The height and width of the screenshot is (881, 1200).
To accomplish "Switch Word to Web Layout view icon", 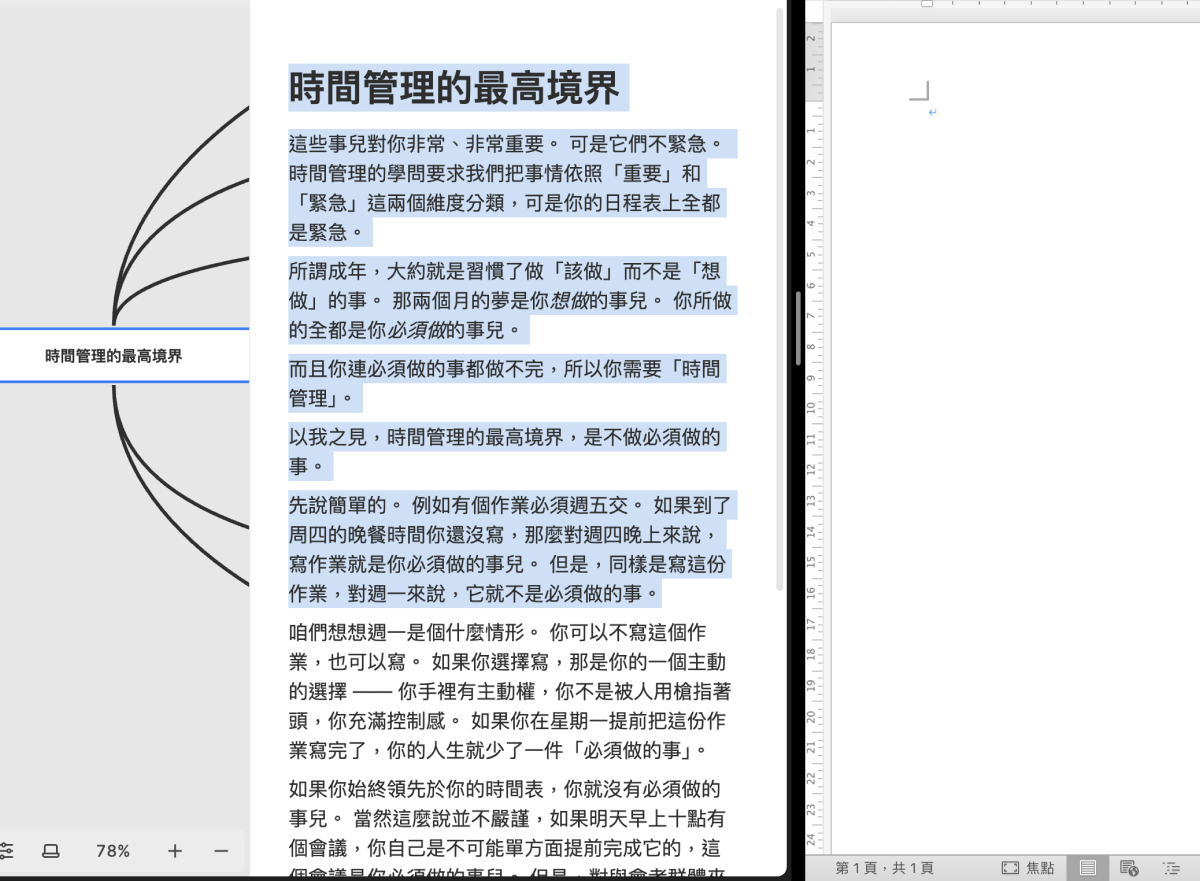I will pyautogui.click(x=1129, y=868).
